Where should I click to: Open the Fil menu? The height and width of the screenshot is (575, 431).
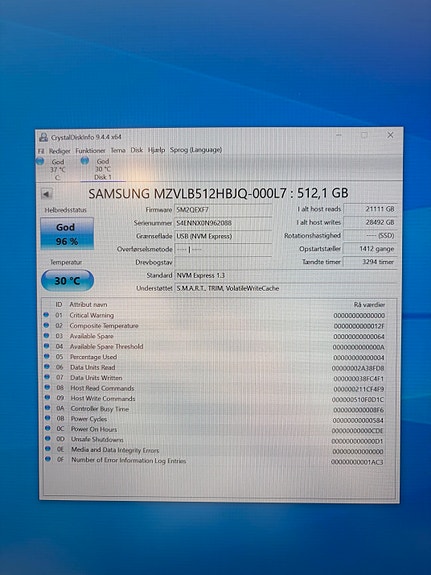pyautogui.click(x=41, y=151)
